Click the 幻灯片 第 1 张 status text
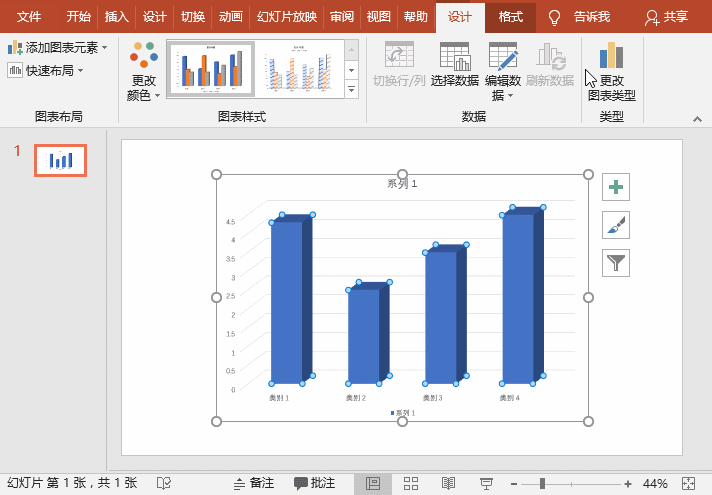 (x=72, y=483)
